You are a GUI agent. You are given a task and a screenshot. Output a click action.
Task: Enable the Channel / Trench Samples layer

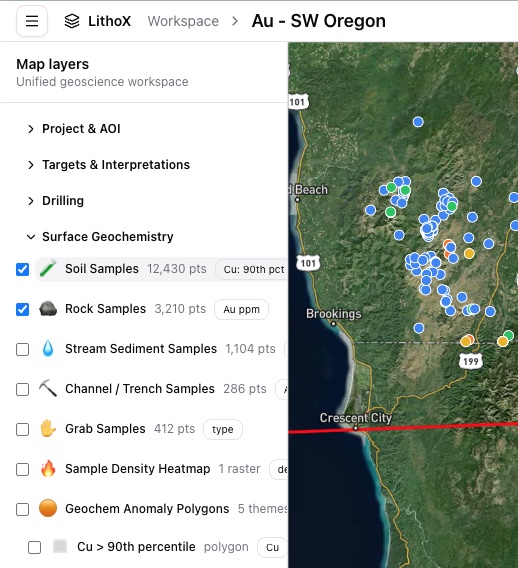click(x=22, y=389)
